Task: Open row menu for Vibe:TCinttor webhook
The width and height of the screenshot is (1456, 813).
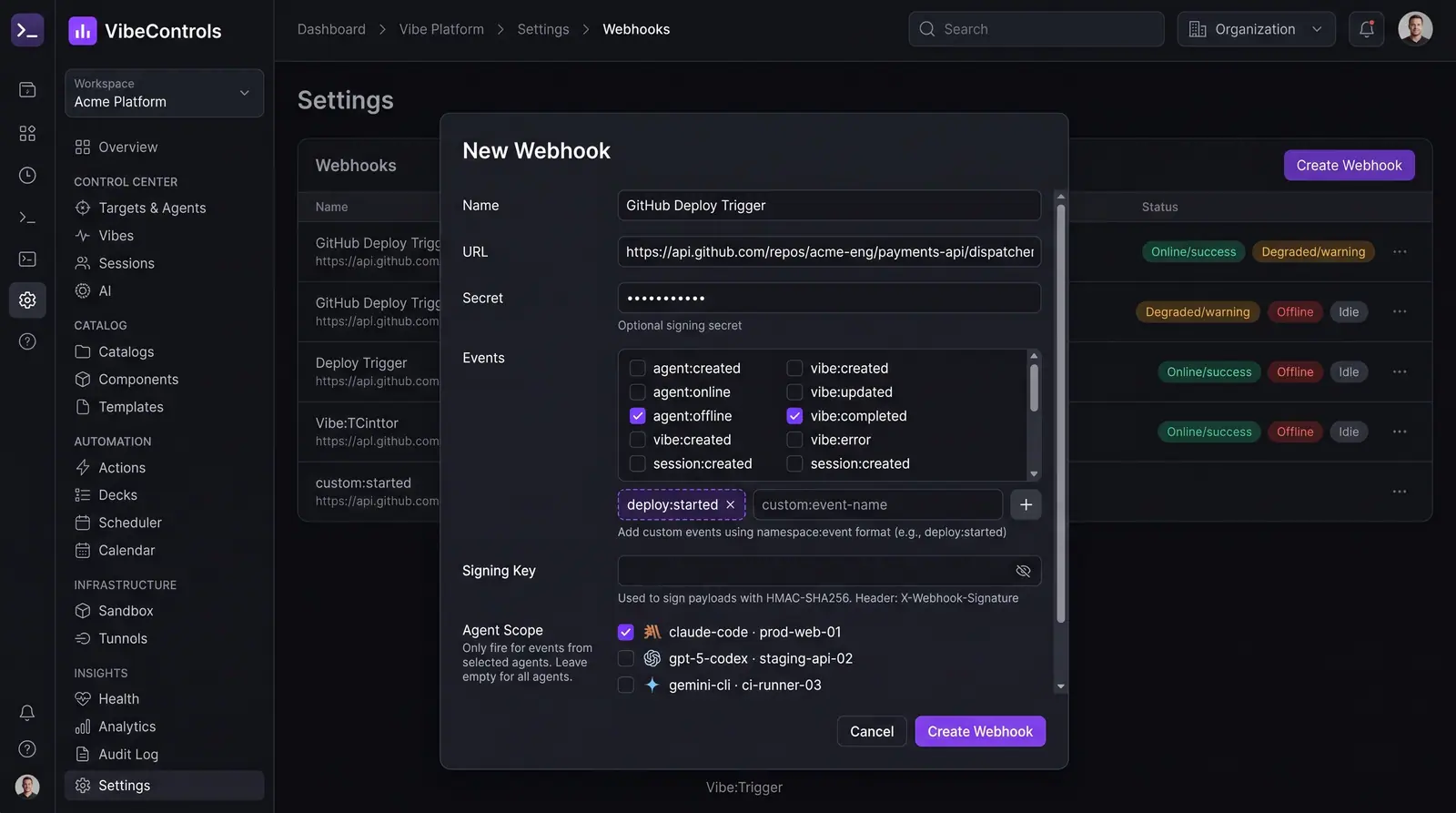Action: click(x=1400, y=432)
